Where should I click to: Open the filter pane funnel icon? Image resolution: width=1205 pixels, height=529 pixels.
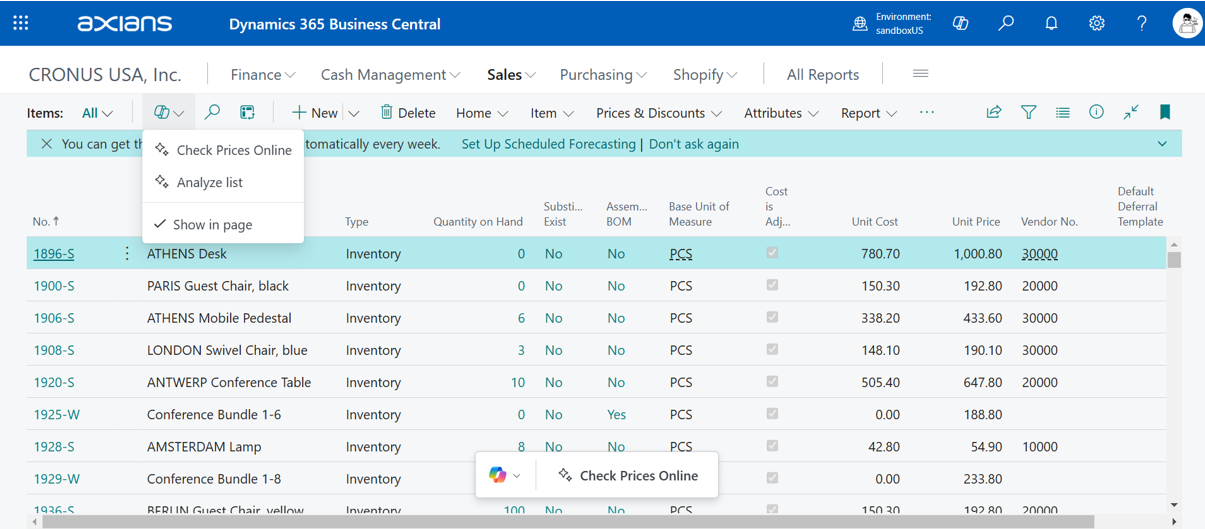[1028, 113]
